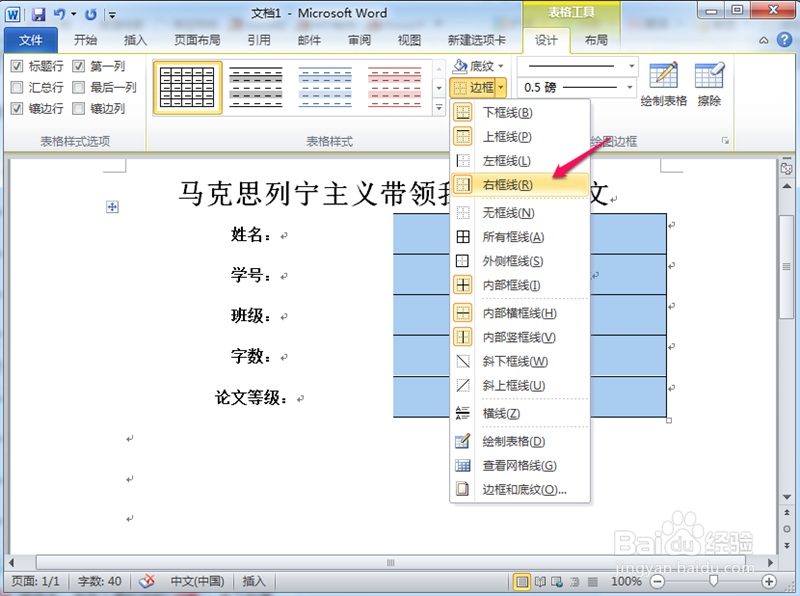Click the spelling check icon in status bar
The width and height of the screenshot is (800, 596).
click(x=147, y=581)
